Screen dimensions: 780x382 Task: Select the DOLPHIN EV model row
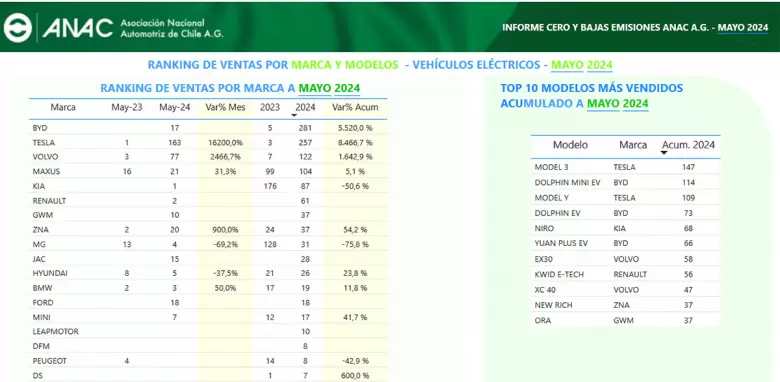[625, 213]
